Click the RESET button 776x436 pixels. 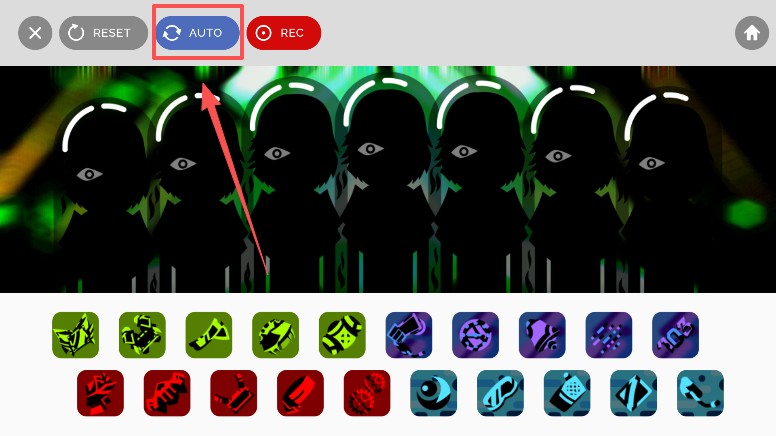(103, 33)
